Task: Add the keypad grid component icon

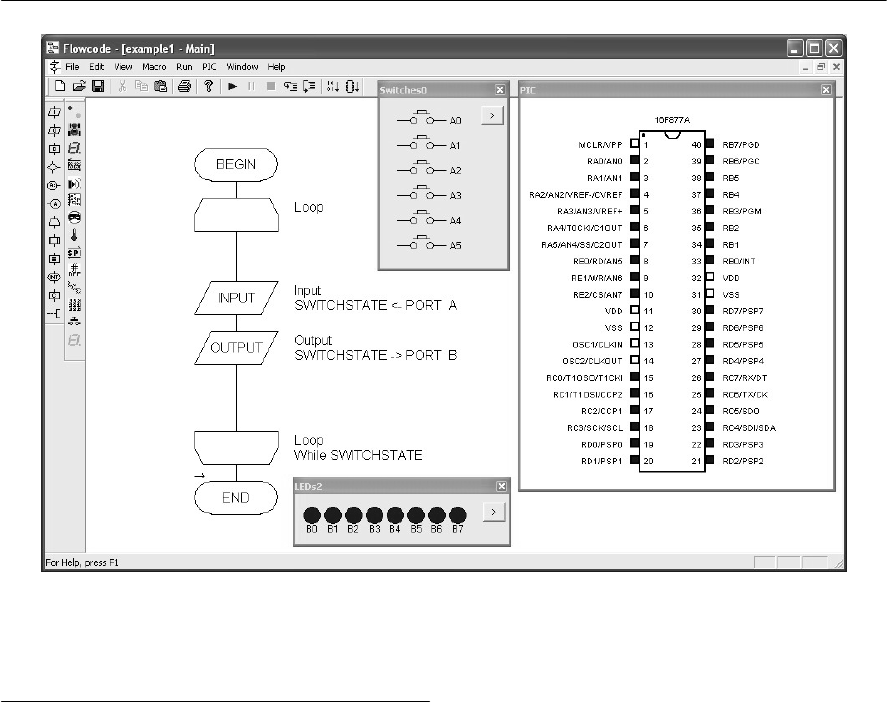Action: pos(74,305)
